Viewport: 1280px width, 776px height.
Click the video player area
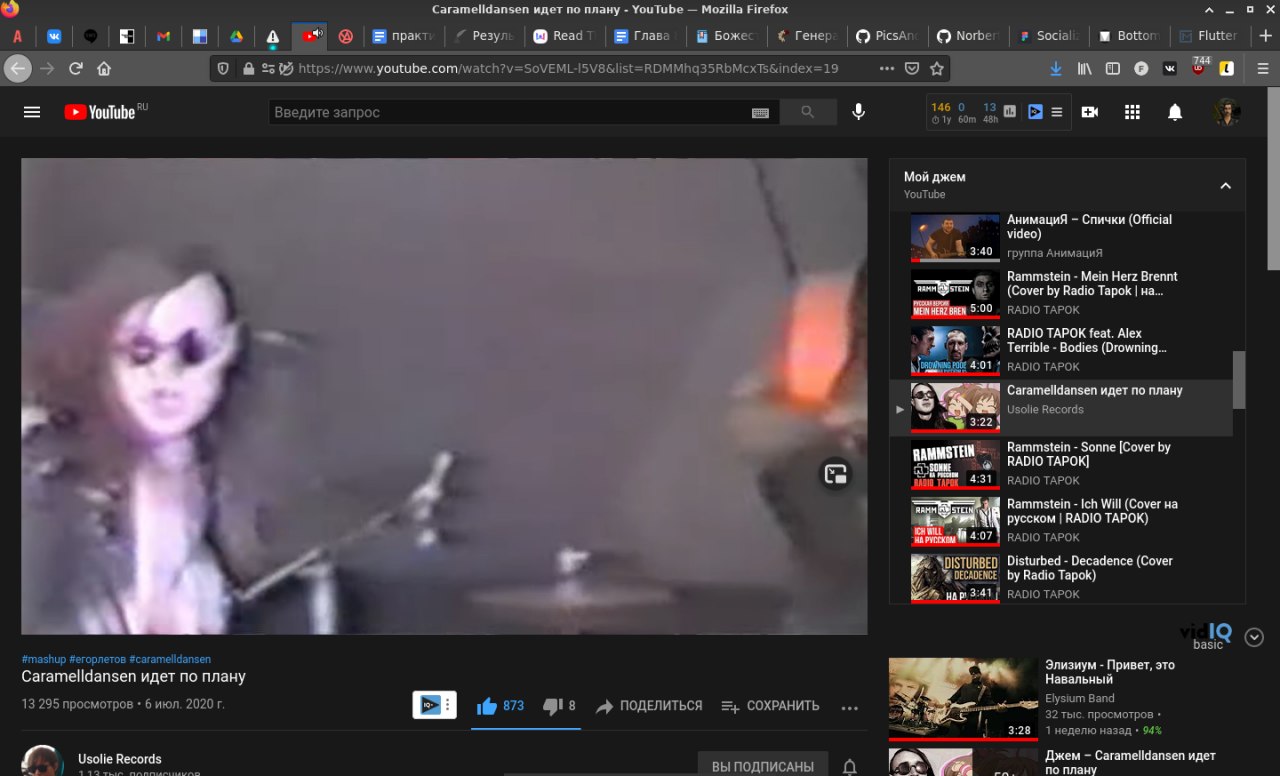click(444, 396)
